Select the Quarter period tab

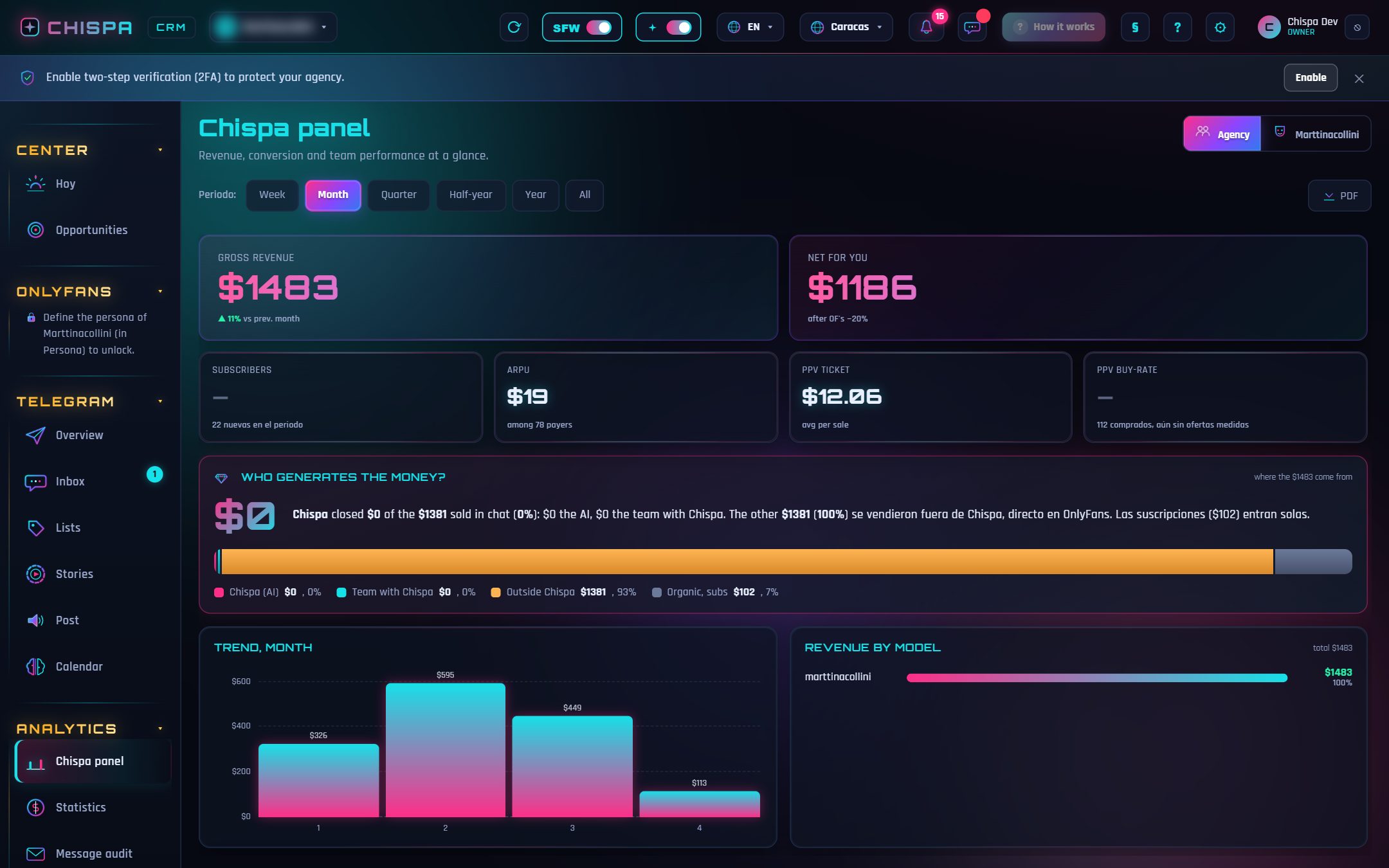(399, 195)
